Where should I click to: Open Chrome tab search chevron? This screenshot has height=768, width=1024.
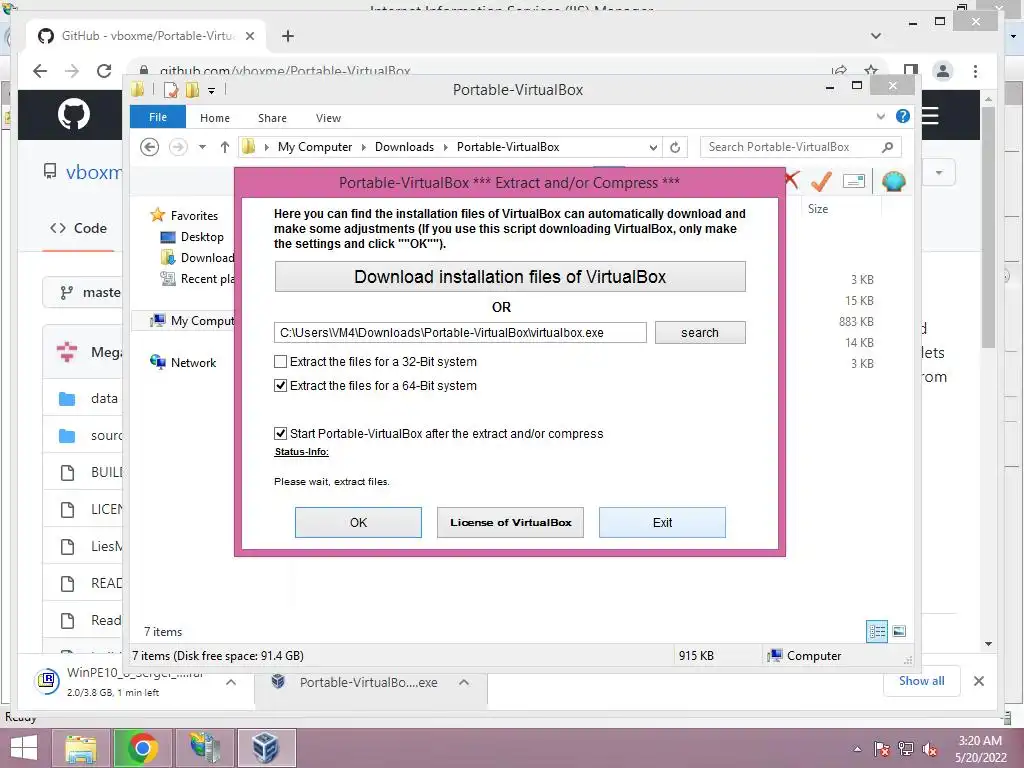point(876,36)
